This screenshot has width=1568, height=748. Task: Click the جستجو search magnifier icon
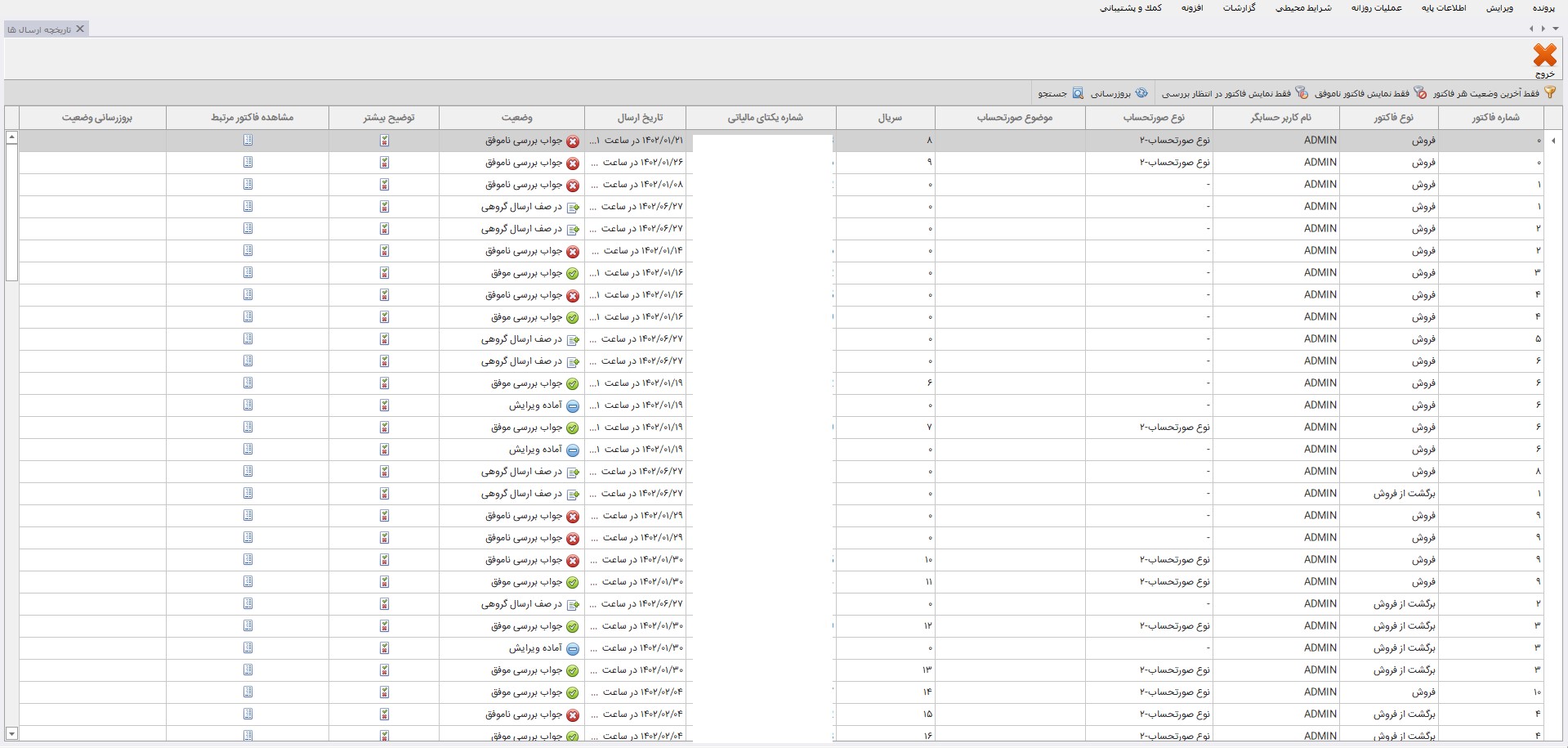(x=1078, y=93)
